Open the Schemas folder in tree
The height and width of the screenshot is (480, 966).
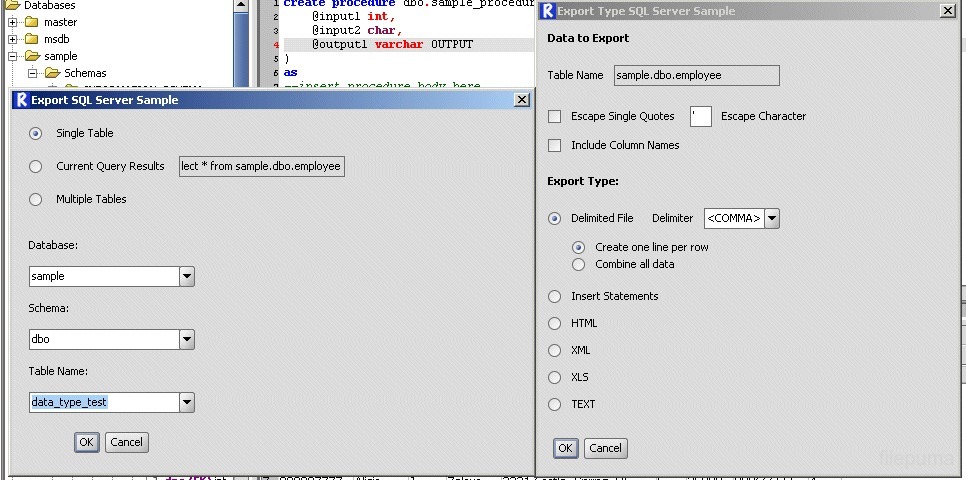coord(85,73)
